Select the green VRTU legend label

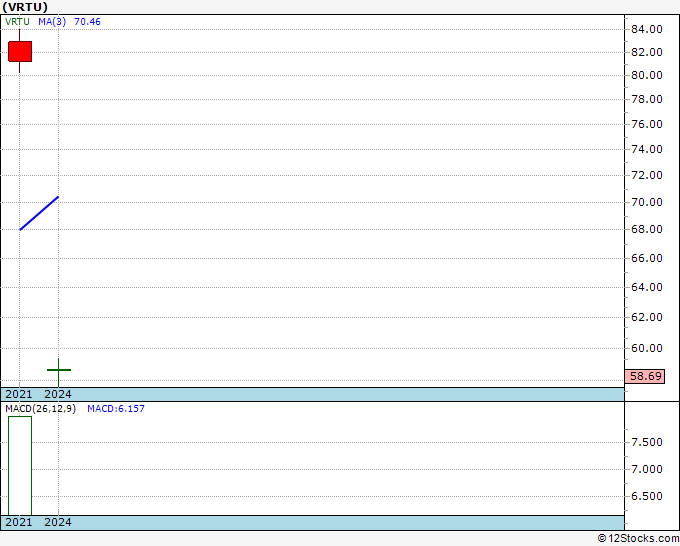pos(17,22)
